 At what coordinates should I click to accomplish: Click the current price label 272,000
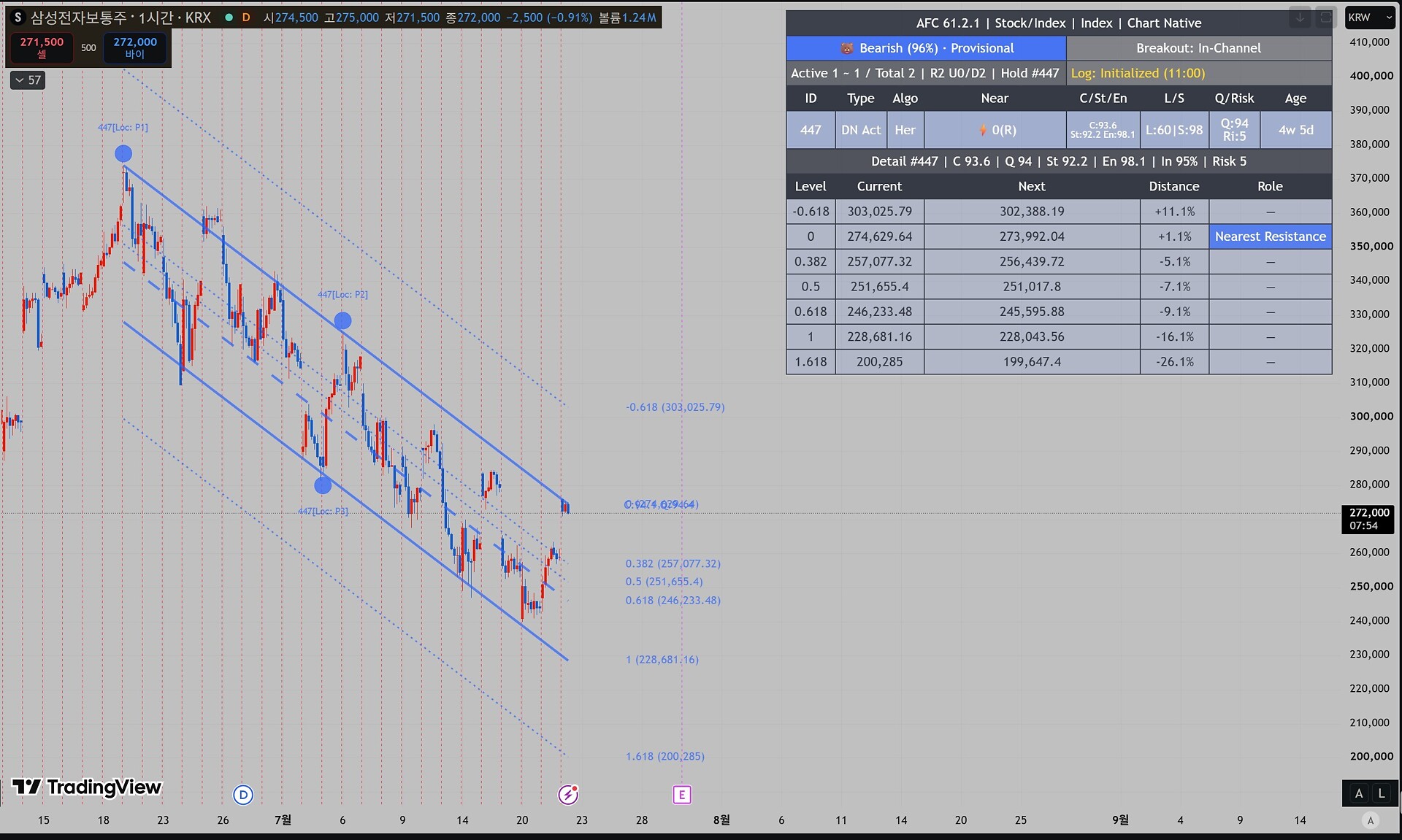click(x=1368, y=519)
